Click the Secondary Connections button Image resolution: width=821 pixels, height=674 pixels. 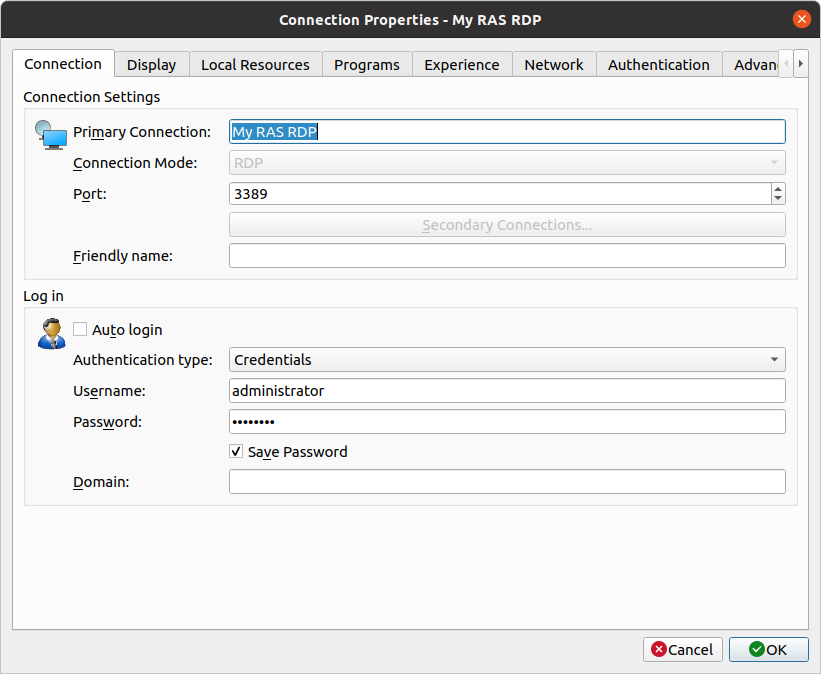507,225
